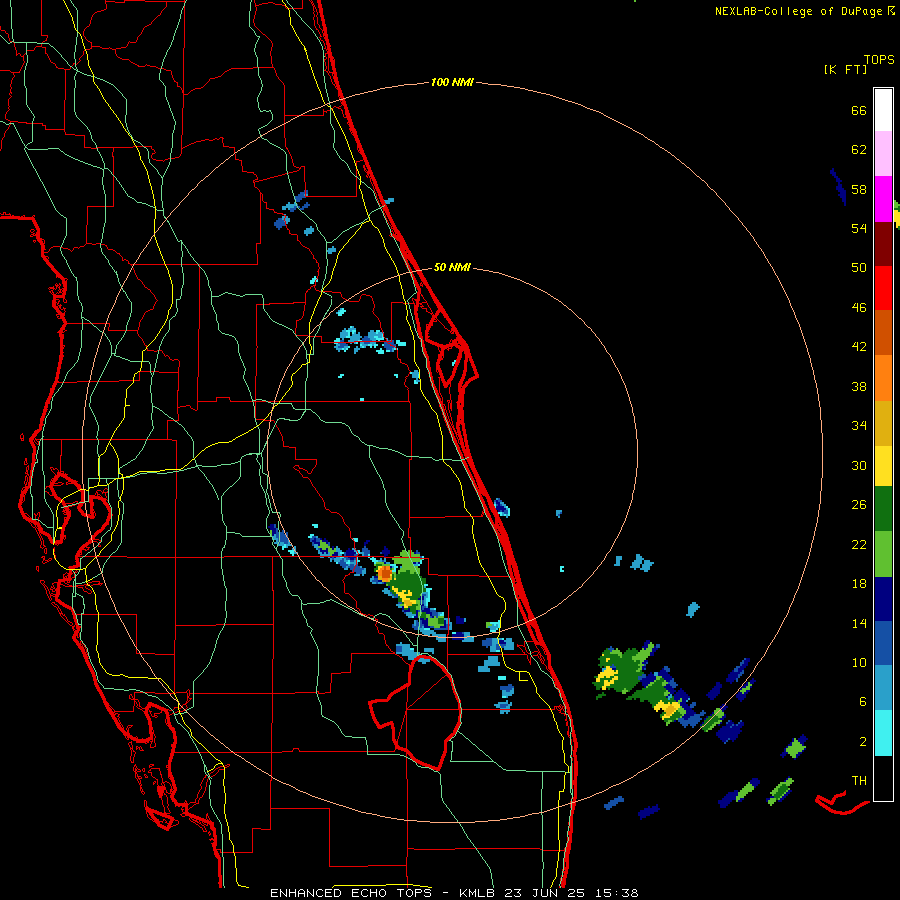Click the 26 scale value
900x900 pixels.
859,504
